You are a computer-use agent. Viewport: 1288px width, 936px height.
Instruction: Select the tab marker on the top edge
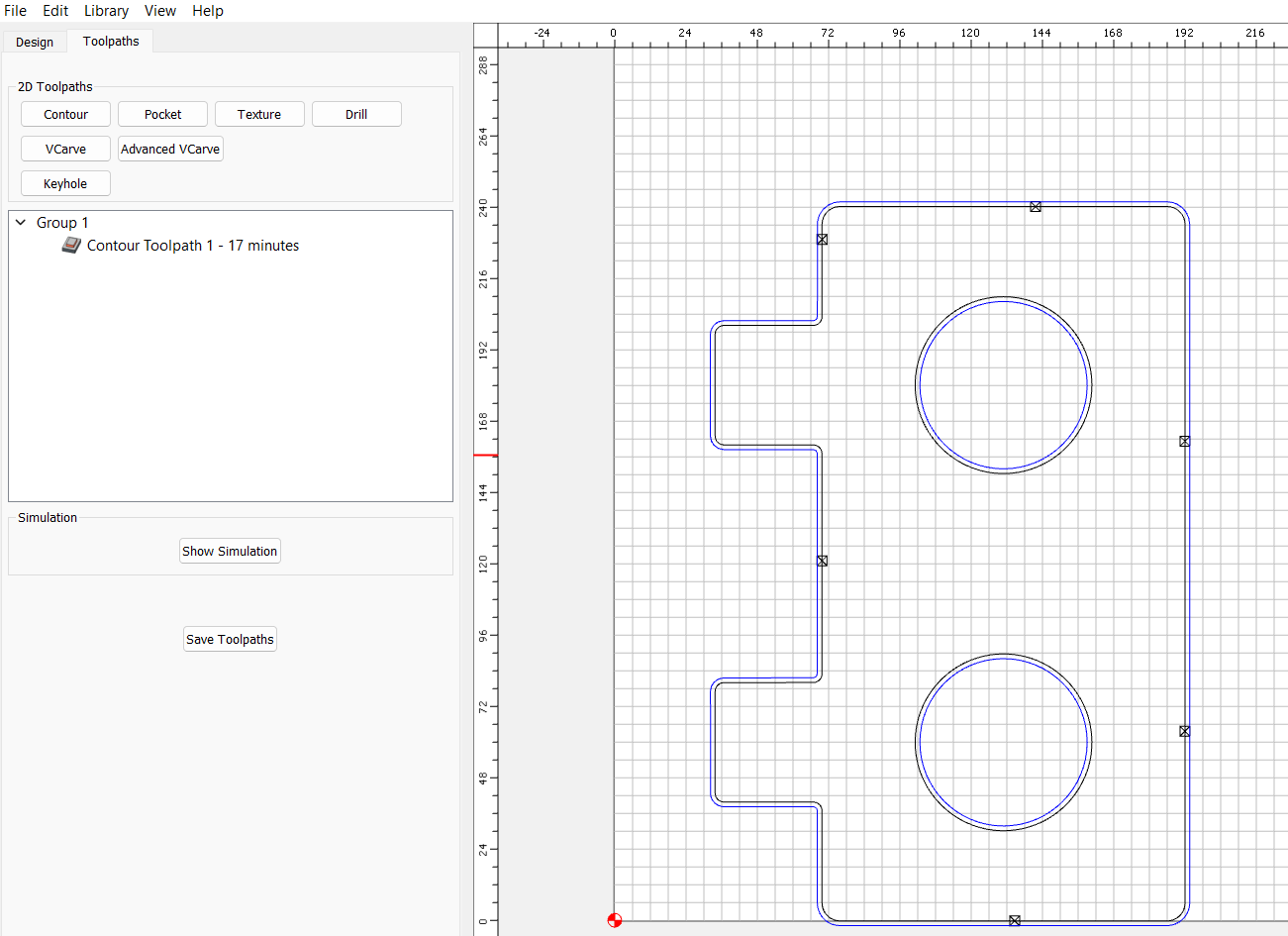(x=1036, y=207)
